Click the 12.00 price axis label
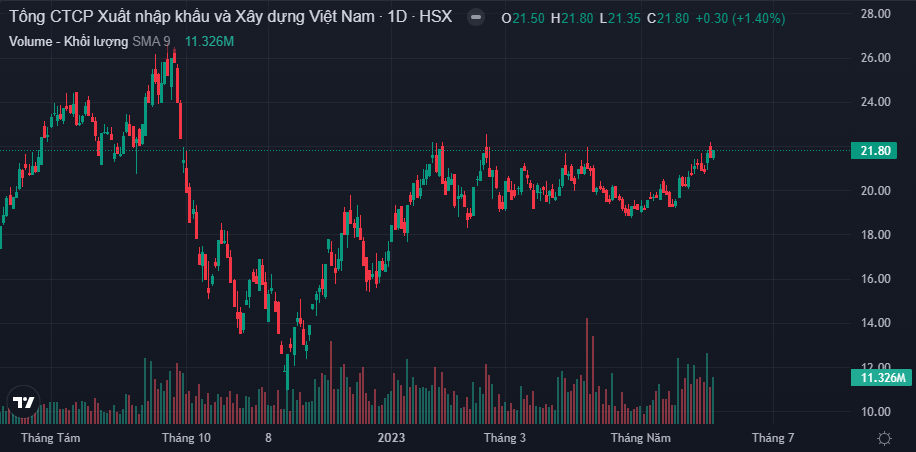This screenshot has height=452, width=916. (x=876, y=367)
